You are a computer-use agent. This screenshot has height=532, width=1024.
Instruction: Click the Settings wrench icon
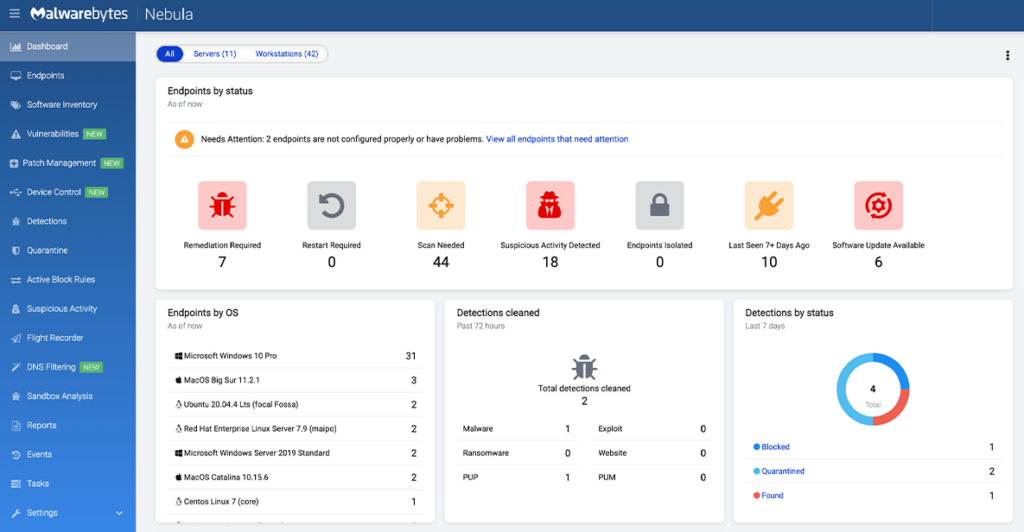16,513
